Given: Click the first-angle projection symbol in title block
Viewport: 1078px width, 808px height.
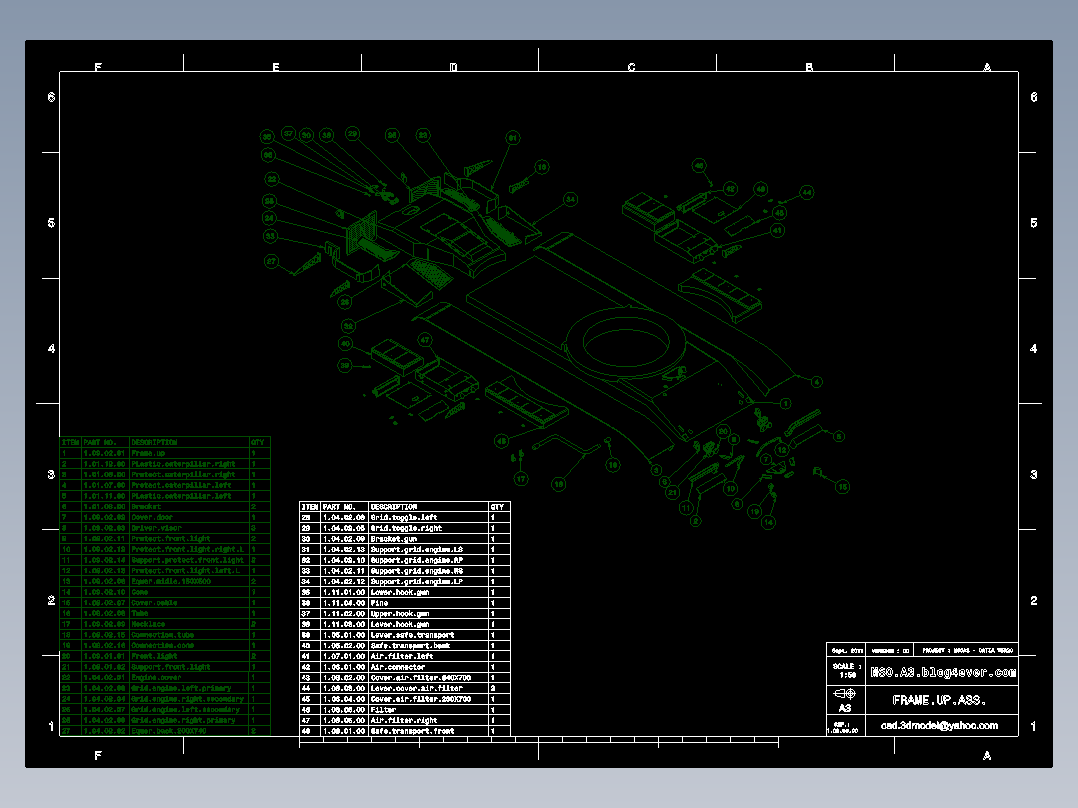Looking at the screenshot, I should tap(844, 694).
